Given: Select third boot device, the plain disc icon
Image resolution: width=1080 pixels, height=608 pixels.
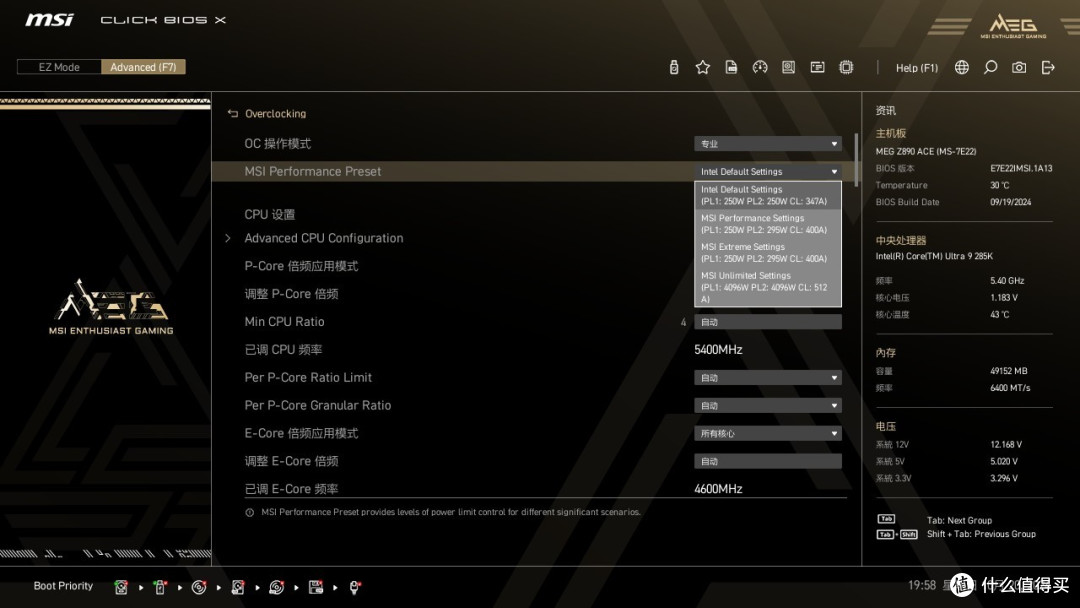Looking at the screenshot, I should pyautogui.click(x=199, y=587).
